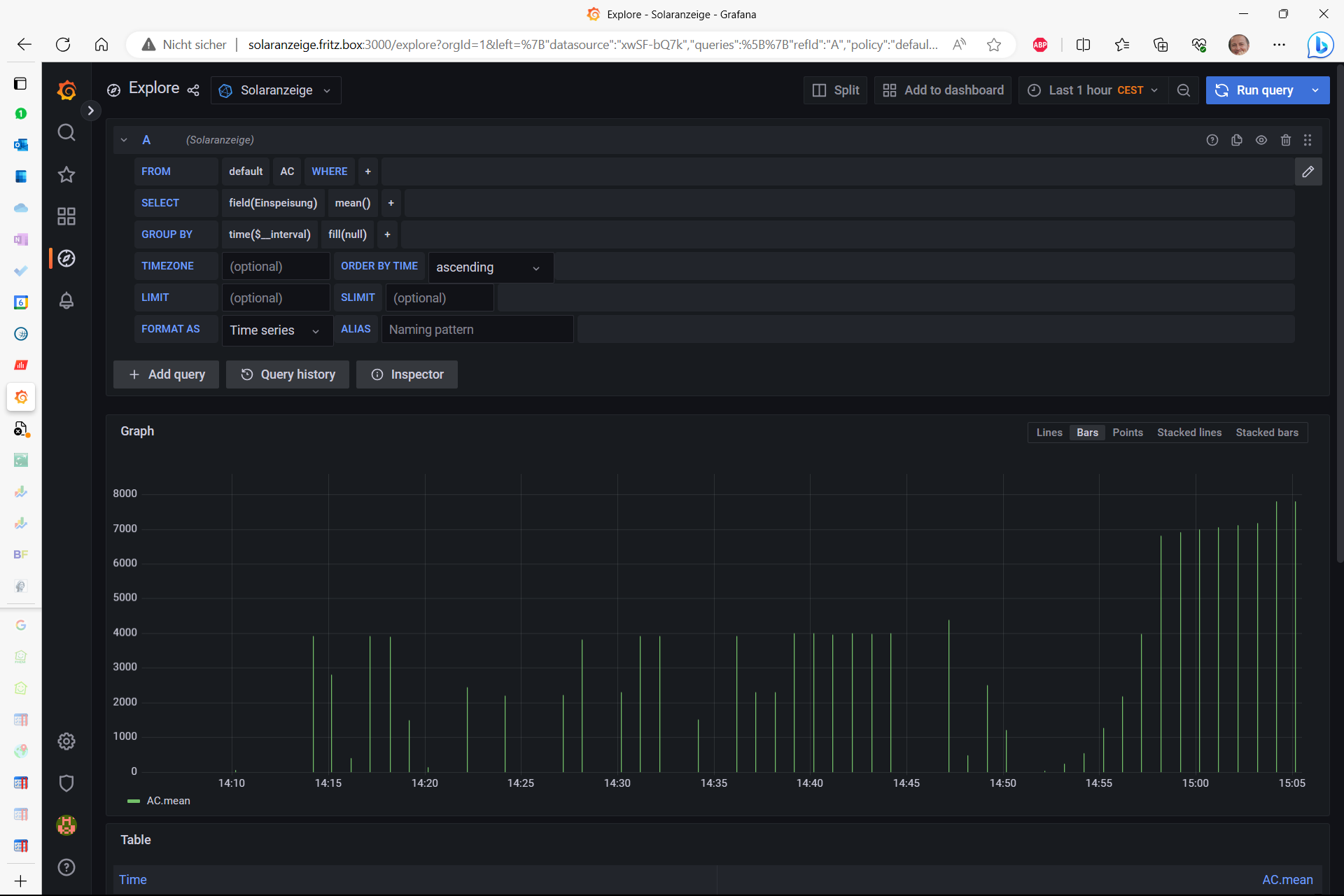
Task: Delete query A using trash icon
Action: (1286, 140)
